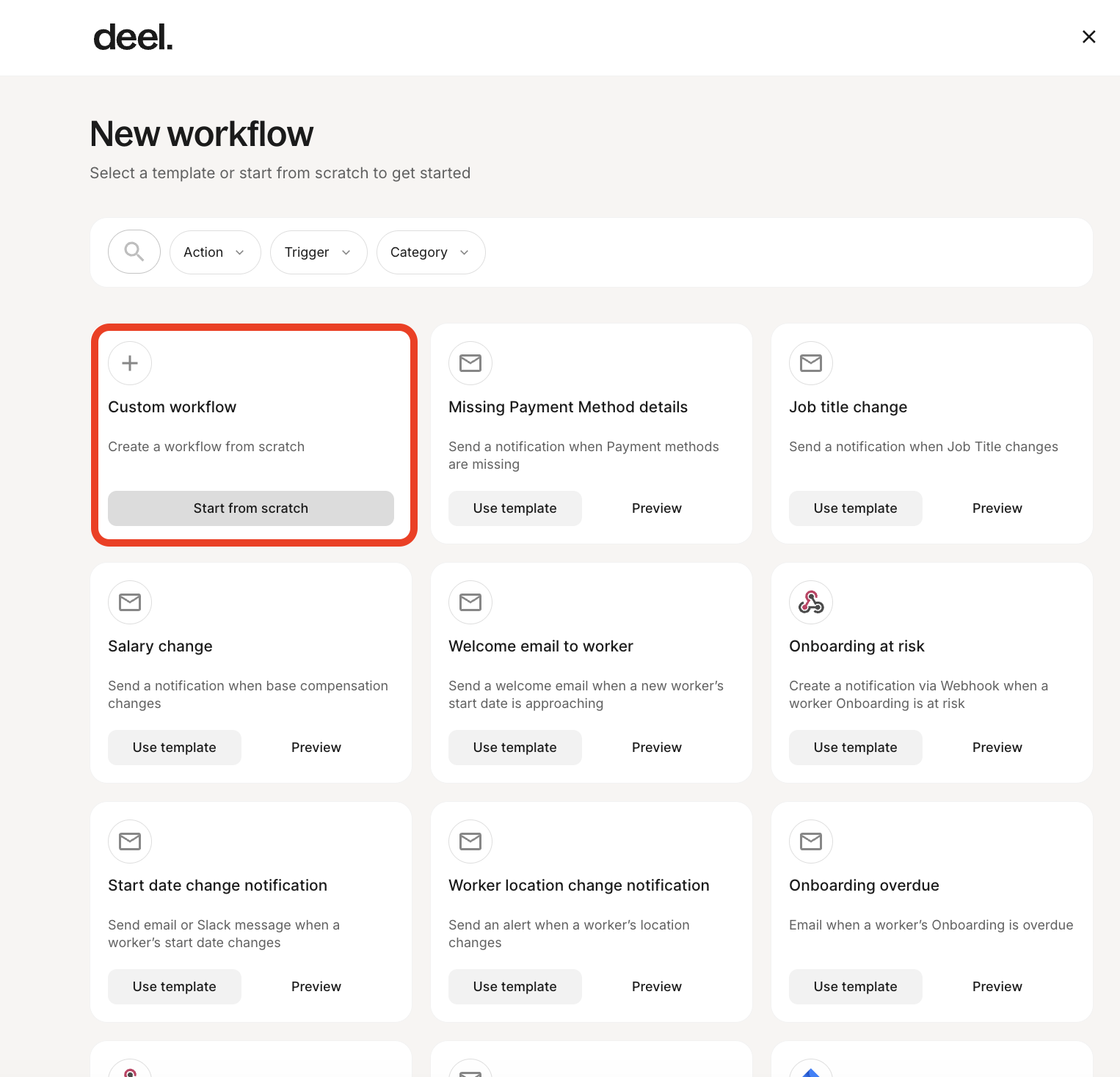Click the deel logo
This screenshot has width=1120, height=1077.
coord(133,37)
